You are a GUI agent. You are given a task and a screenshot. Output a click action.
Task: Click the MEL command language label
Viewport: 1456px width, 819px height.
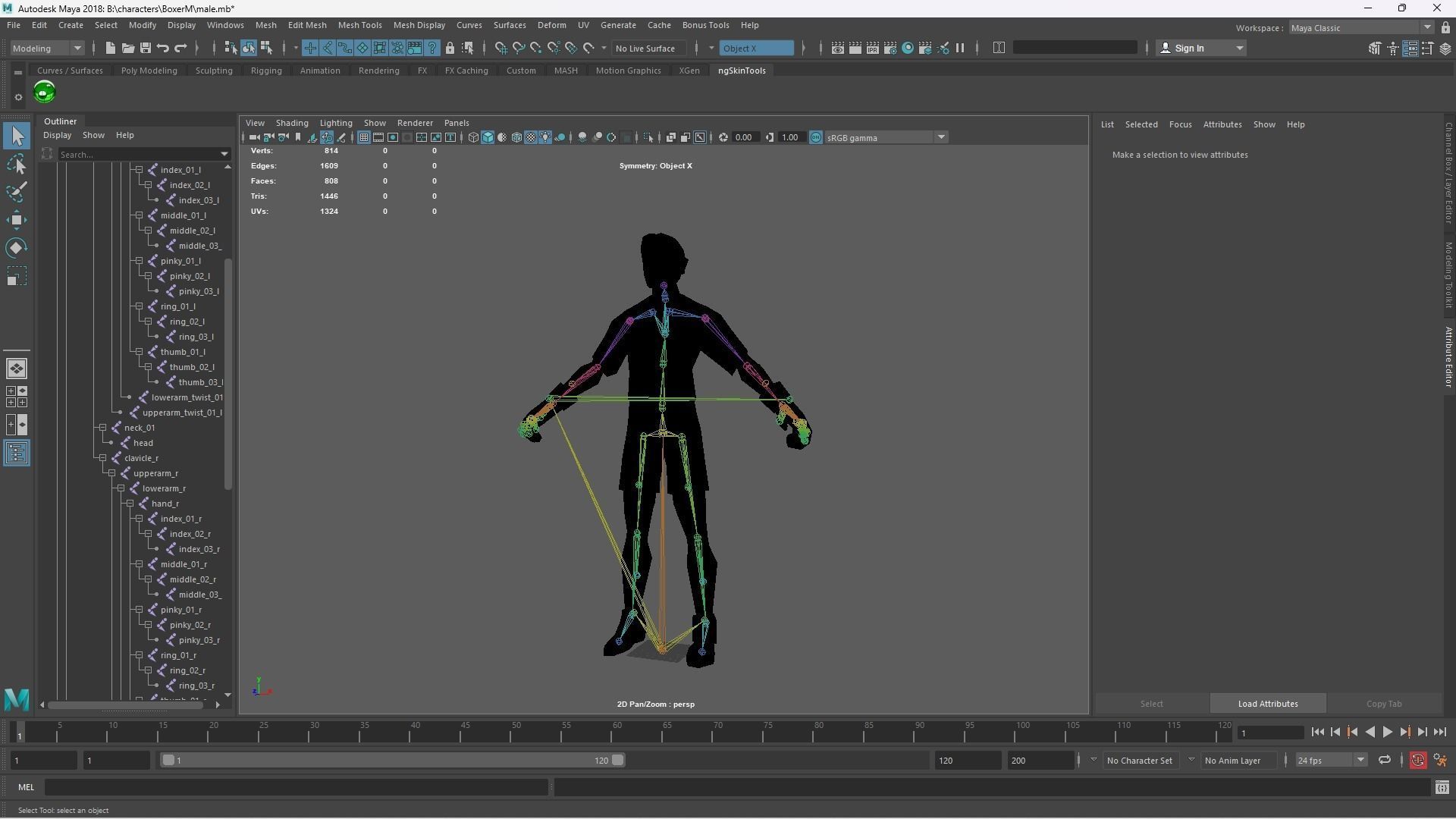(26, 788)
